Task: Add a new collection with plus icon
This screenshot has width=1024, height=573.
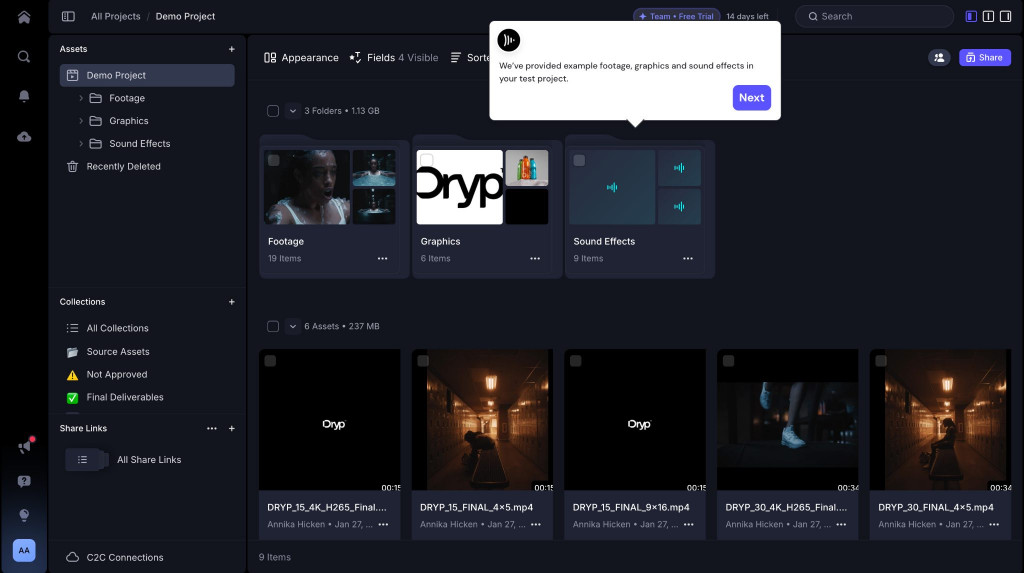Action: click(x=231, y=302)
